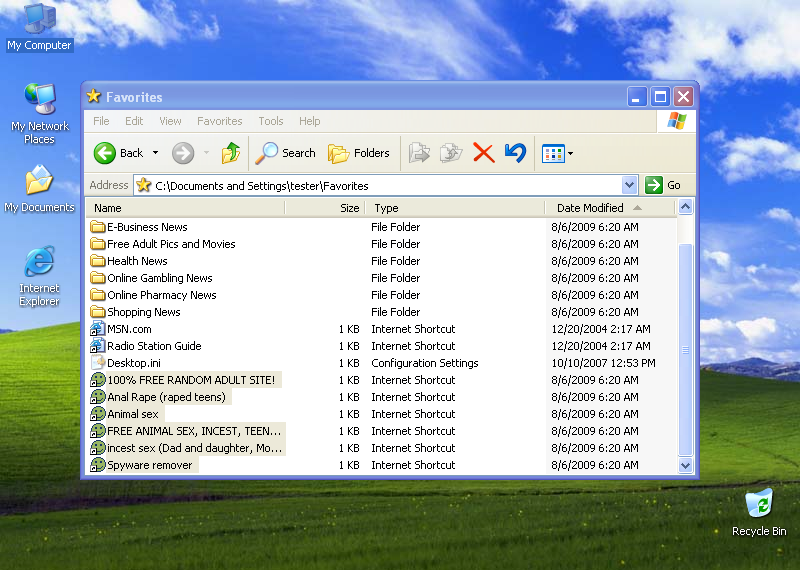This screenshot has height=570, width=800.
Task: Click the MSN.com row's 12/20/2004 date
Action: (x=601, y=329)
